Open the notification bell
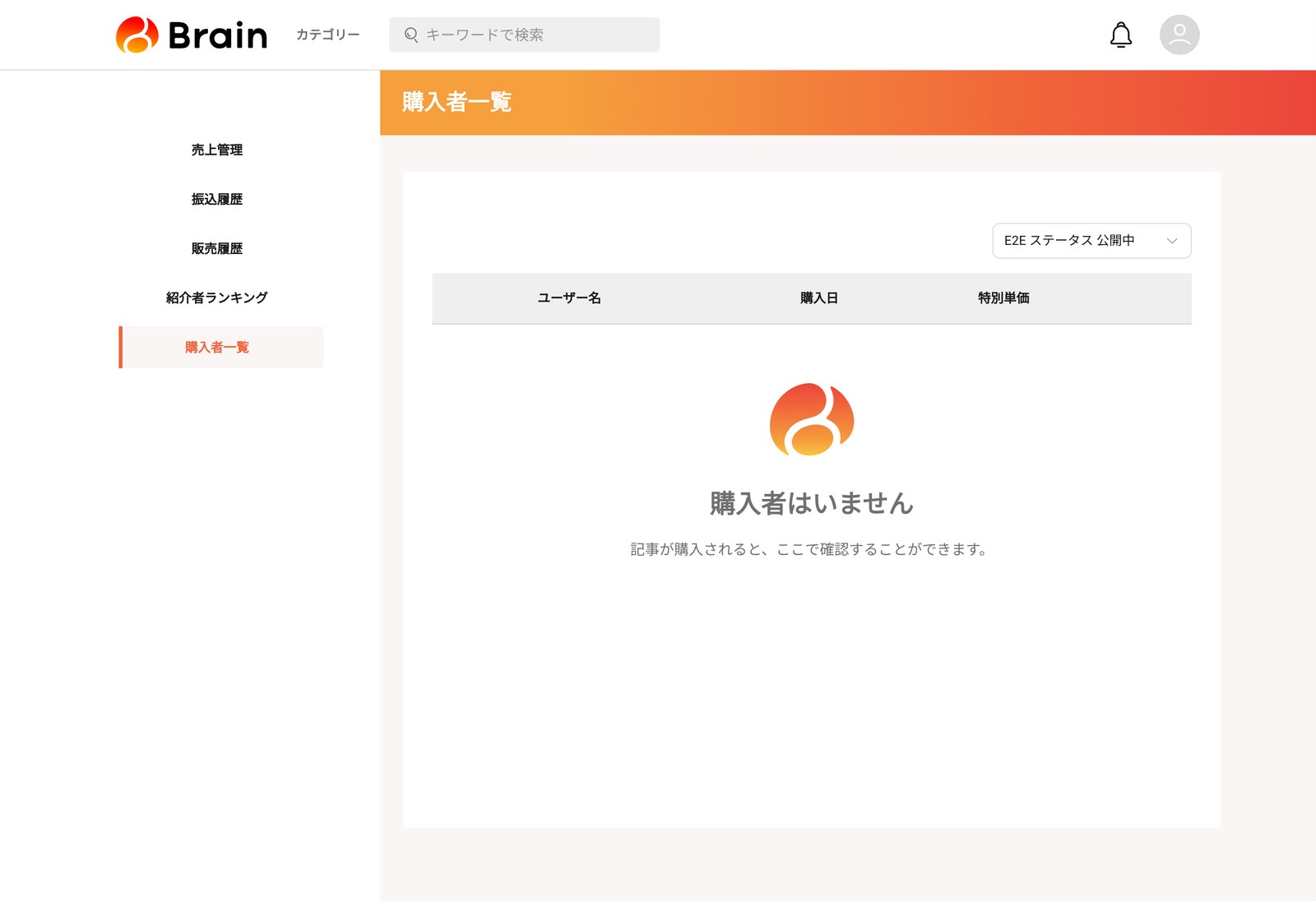Image resolution: width=1316 pixels, height=901 pixels. coord(1120,35)
